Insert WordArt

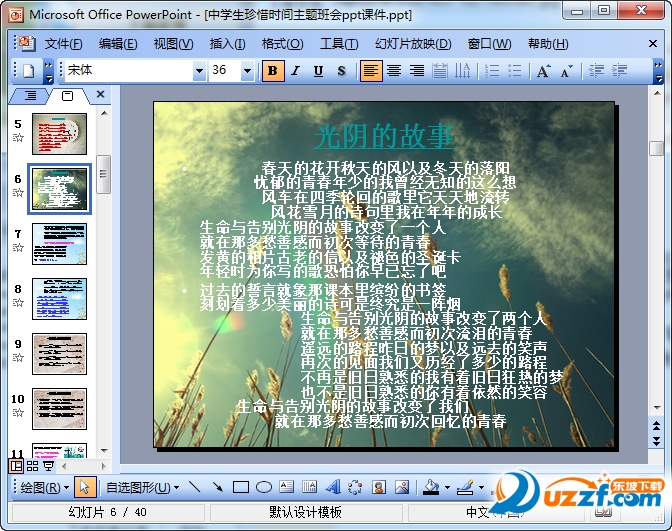[333, 487]
